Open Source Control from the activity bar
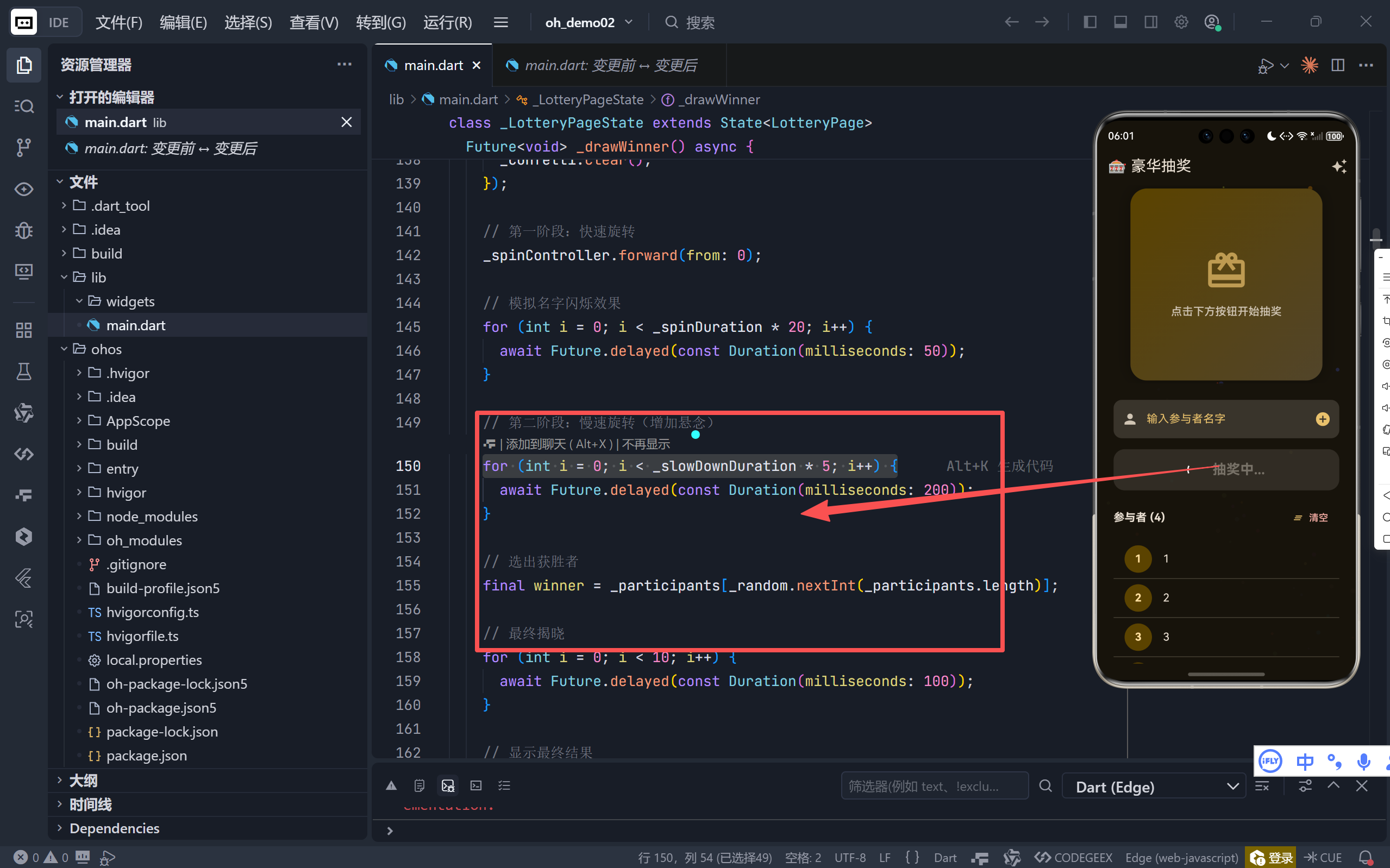The image size is (1390, 868). click(x=23, y=148)
